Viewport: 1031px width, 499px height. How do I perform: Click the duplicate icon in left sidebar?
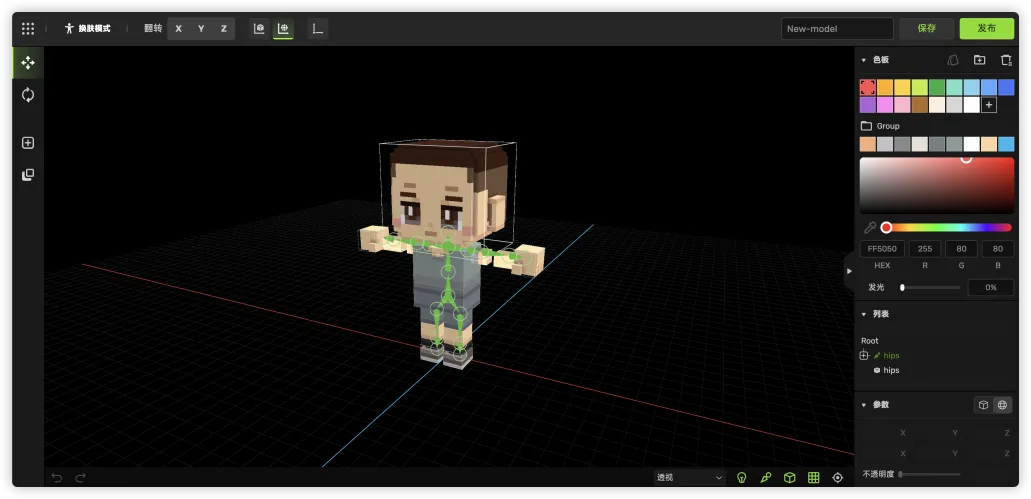click(28, 175)
